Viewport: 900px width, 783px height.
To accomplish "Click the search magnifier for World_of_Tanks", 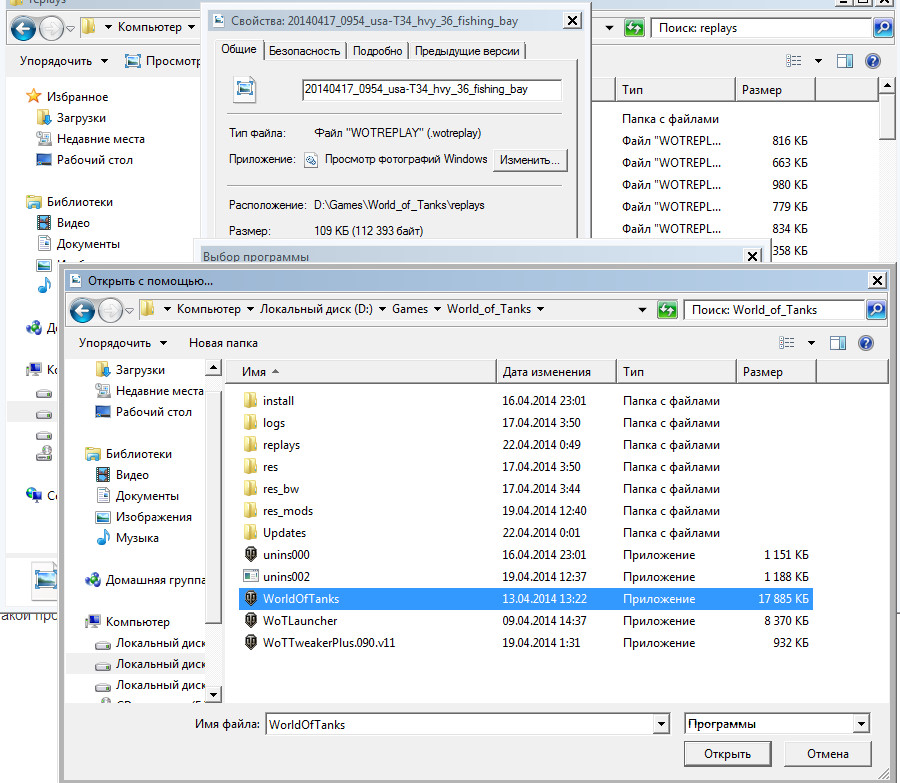I will [876, 310].
